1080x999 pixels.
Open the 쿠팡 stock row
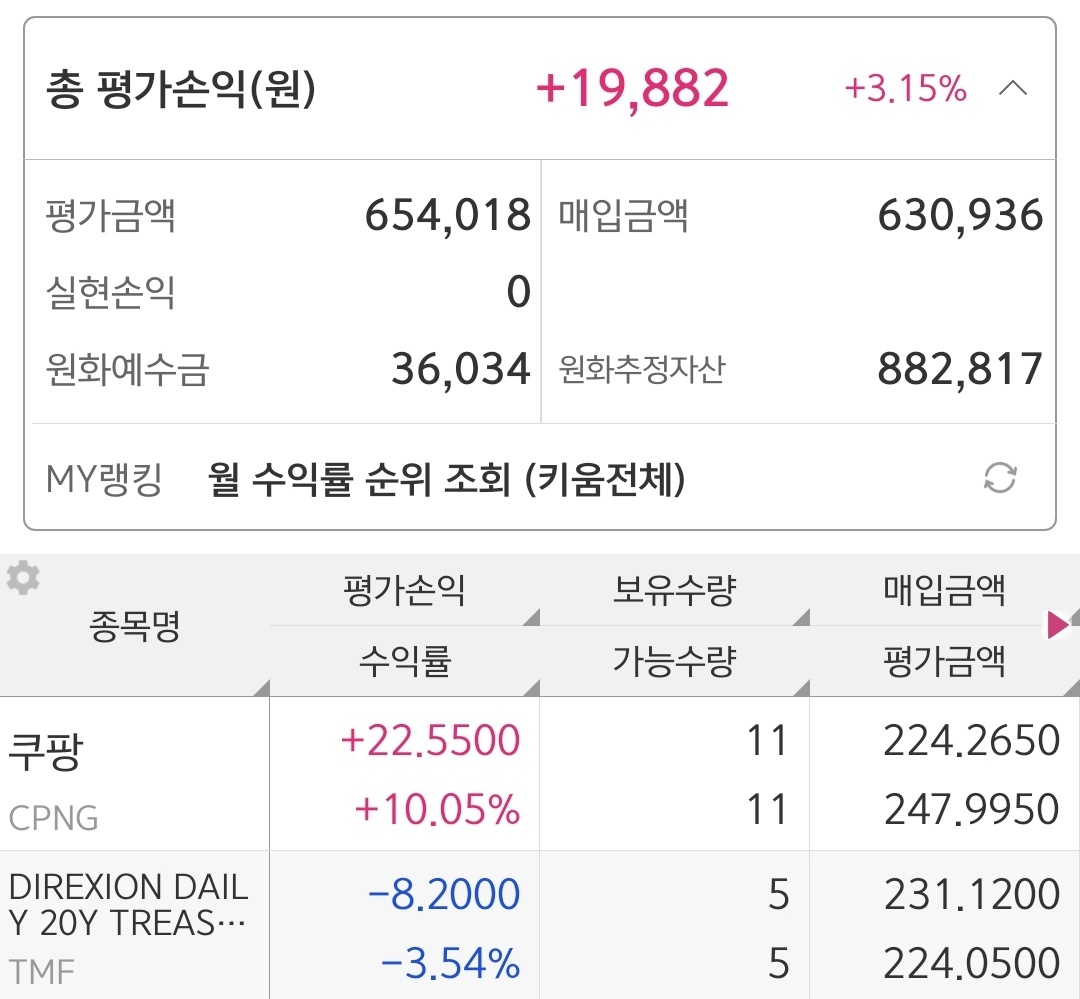(x=46, y=752)
